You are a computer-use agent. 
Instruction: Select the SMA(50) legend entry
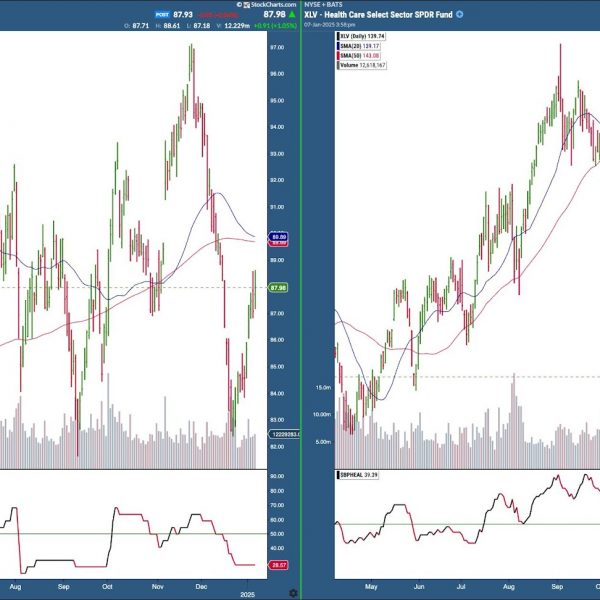[359, 55]
